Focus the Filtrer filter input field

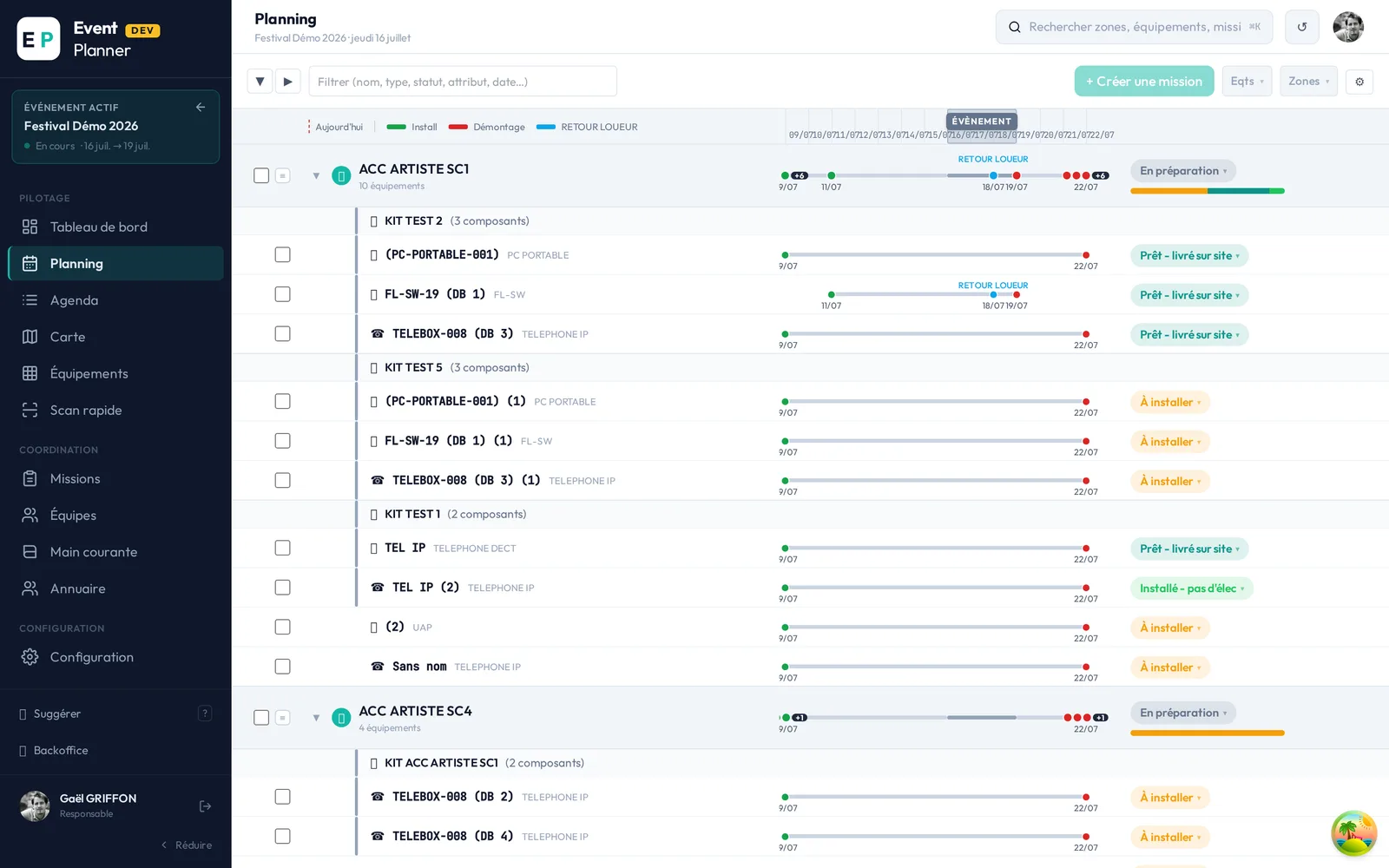click(x=463, y=82)
